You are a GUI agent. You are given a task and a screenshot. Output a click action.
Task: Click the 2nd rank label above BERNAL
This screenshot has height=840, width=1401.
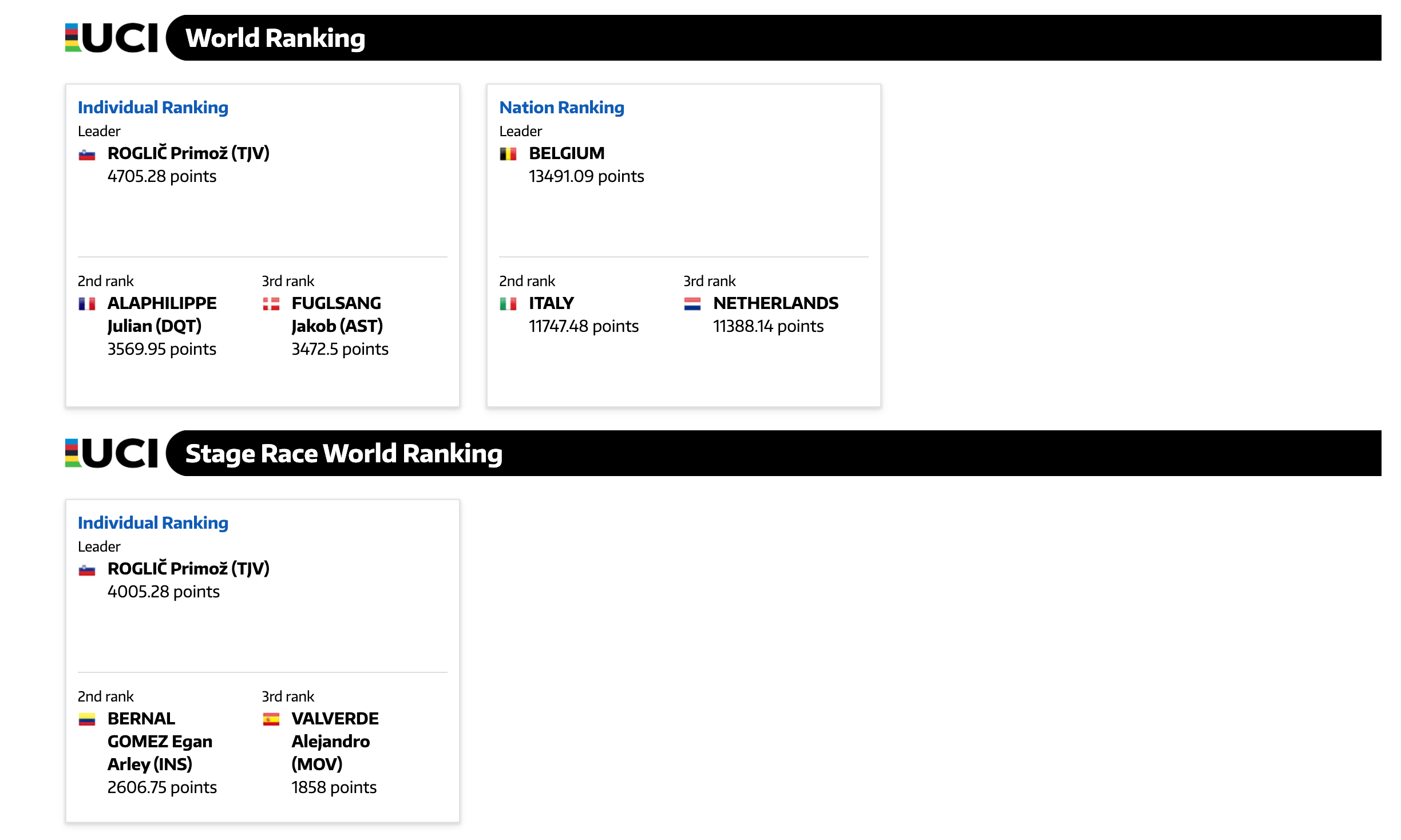[x=106, y=696]
